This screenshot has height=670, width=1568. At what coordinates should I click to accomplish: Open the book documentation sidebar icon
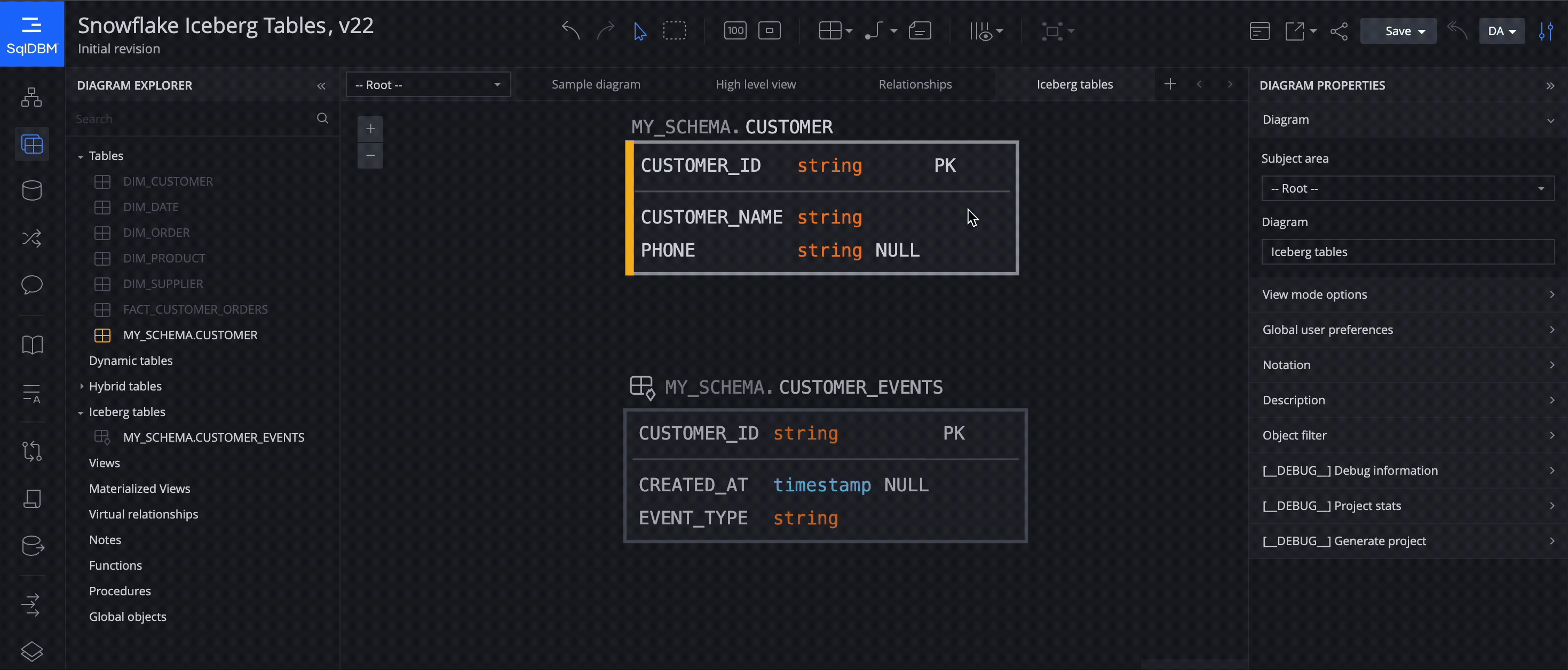click(31, 345)
